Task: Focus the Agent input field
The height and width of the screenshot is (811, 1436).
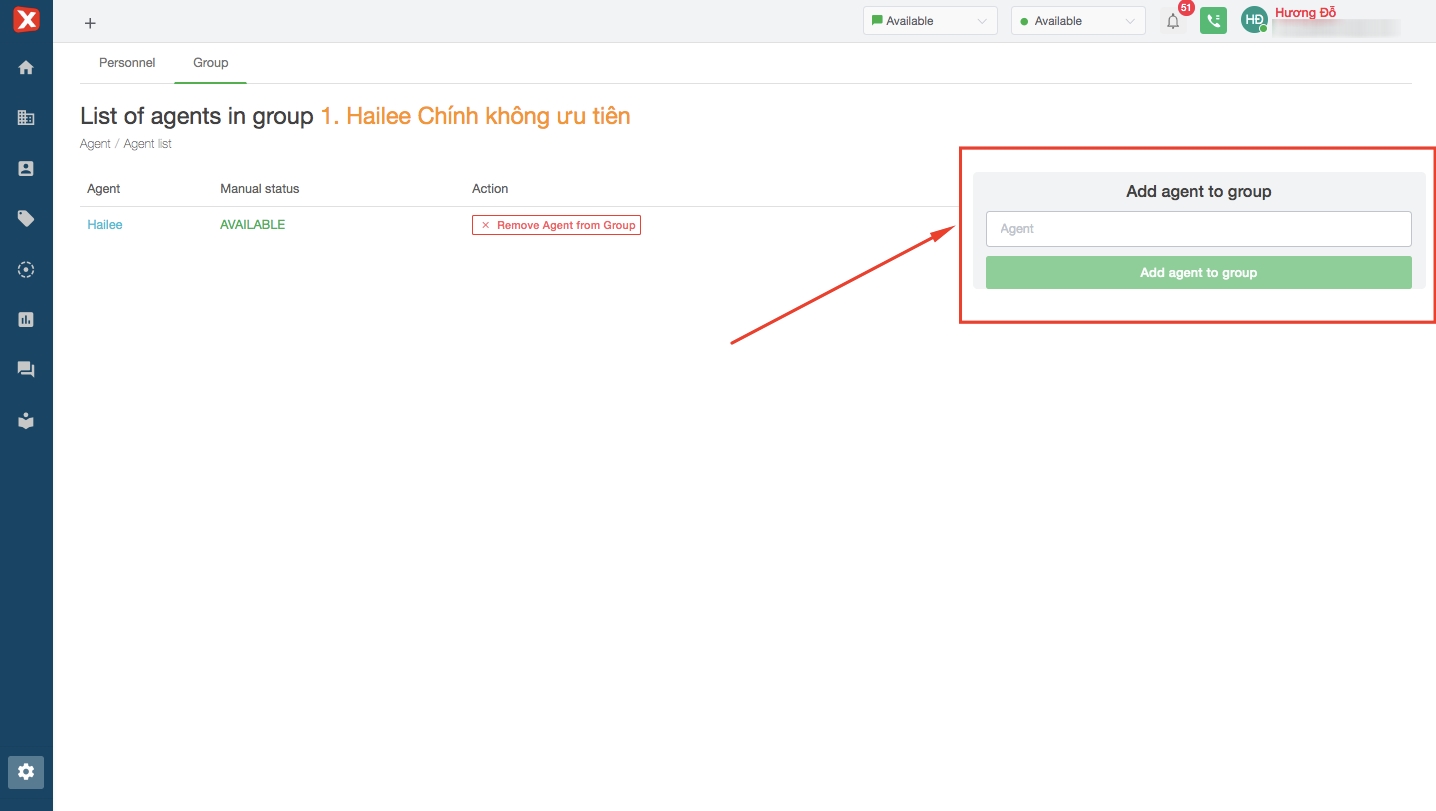Action: click(1198, 229)
